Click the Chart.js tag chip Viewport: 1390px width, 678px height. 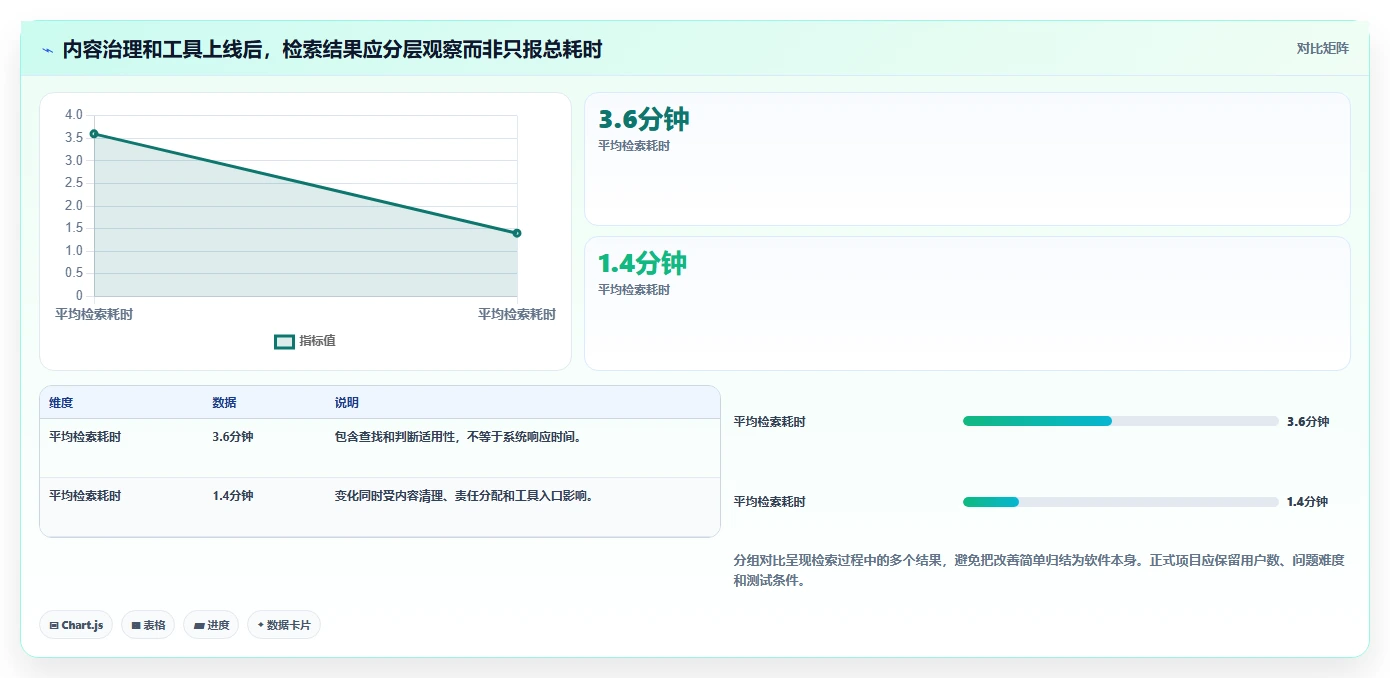coord(76,625)
